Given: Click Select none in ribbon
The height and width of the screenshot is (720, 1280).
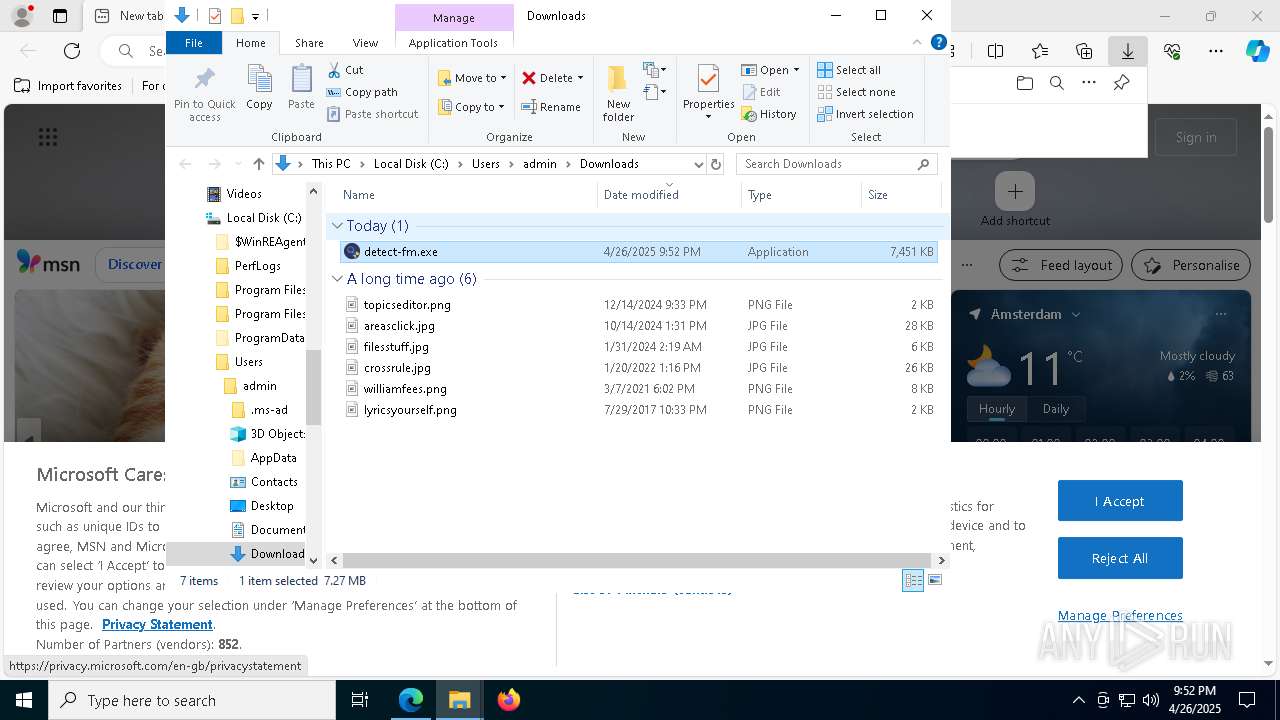Looking at the screenshot, I should coord(856,92).
